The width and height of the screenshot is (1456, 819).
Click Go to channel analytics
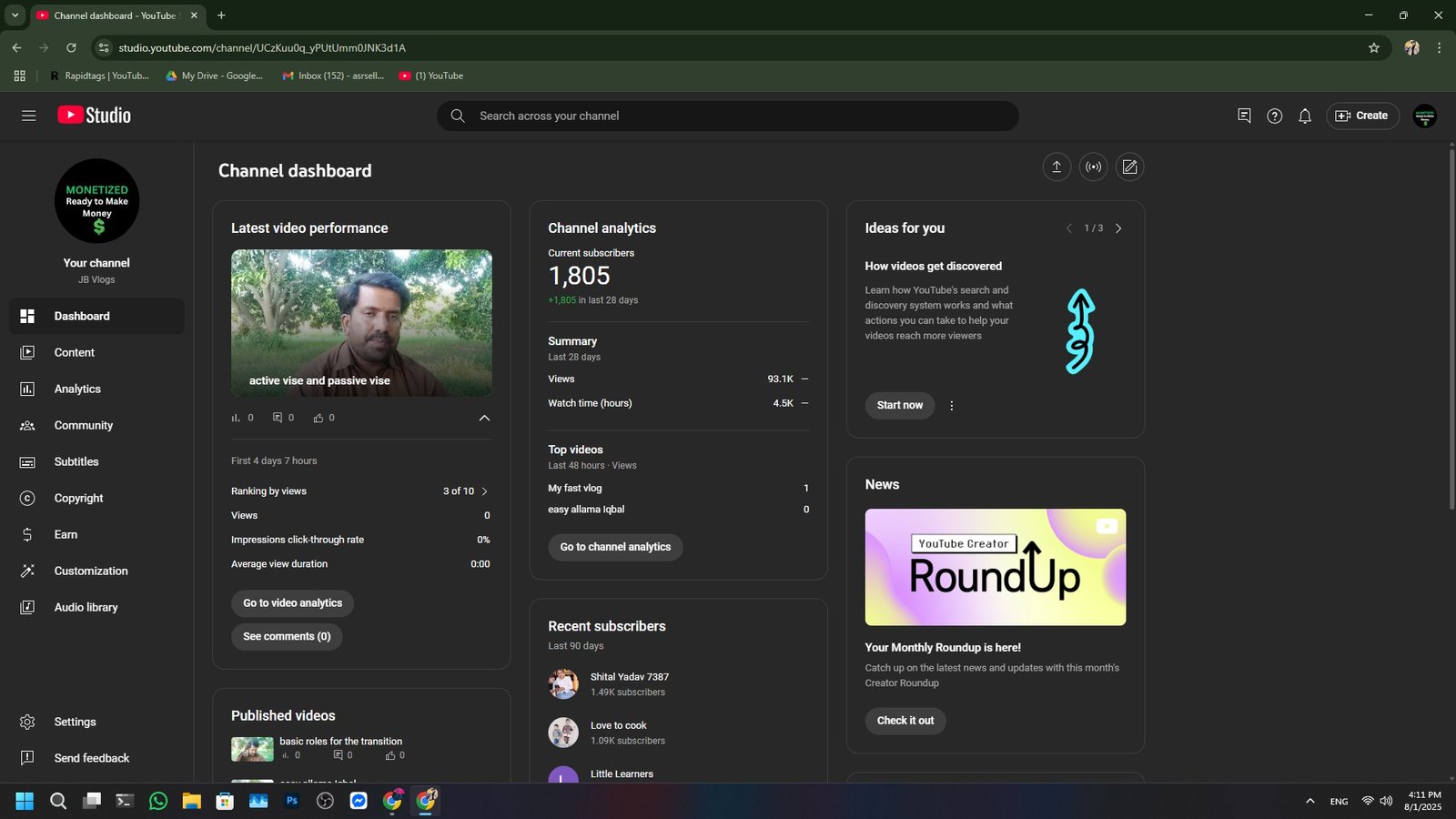click(615, 547)
